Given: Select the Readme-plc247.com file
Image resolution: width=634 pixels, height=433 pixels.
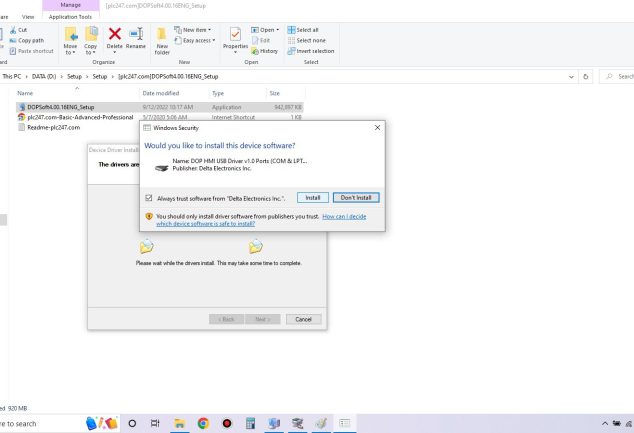Looking at the screenshot, I should pyautogui.click(x=49, y=127).
